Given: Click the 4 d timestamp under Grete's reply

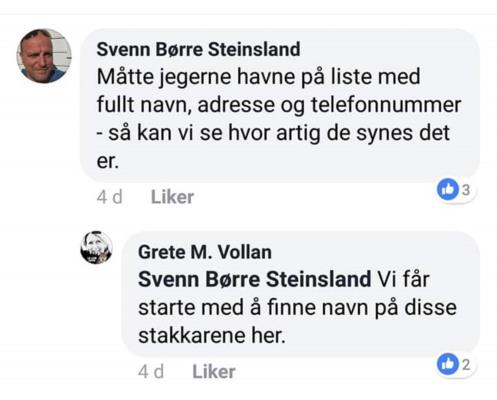Looking at the screenshot, I should pyautogui.click(x=151, y=372).
